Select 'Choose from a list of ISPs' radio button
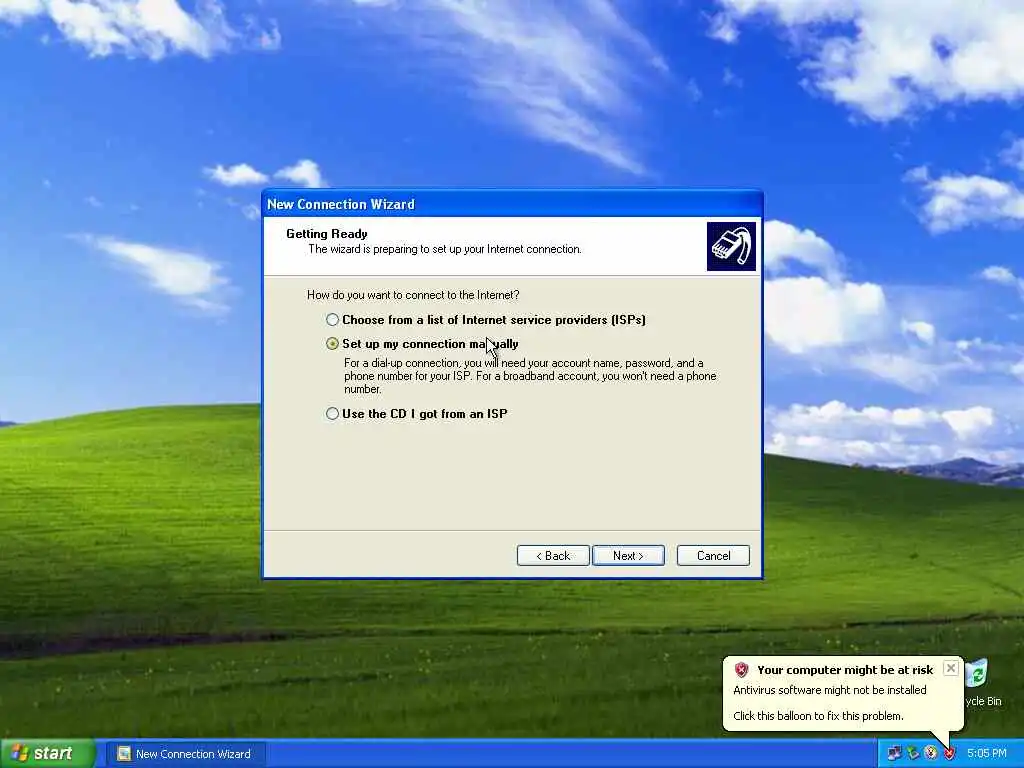 click(x=332, y=320)
